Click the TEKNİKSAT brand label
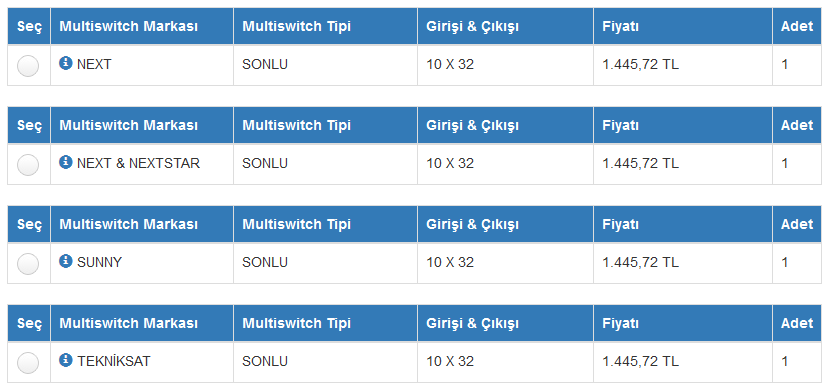Viewport: 828px width, 388px height. (114, 361)
